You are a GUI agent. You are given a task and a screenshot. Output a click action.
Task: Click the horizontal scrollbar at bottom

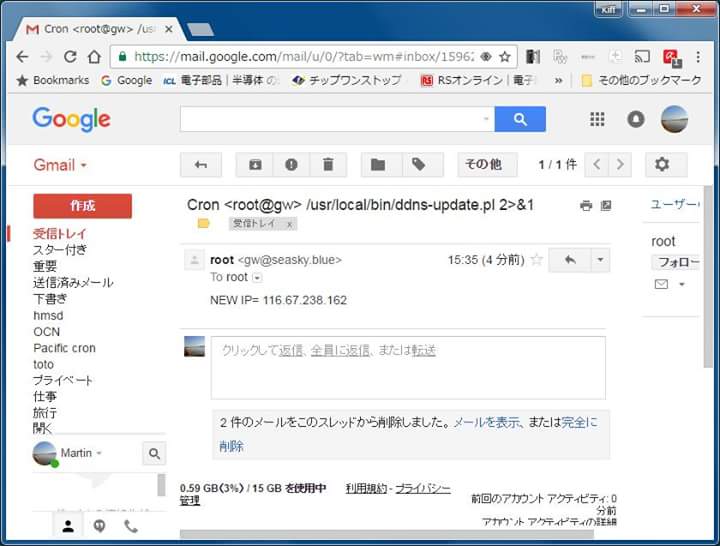(387, 534)
